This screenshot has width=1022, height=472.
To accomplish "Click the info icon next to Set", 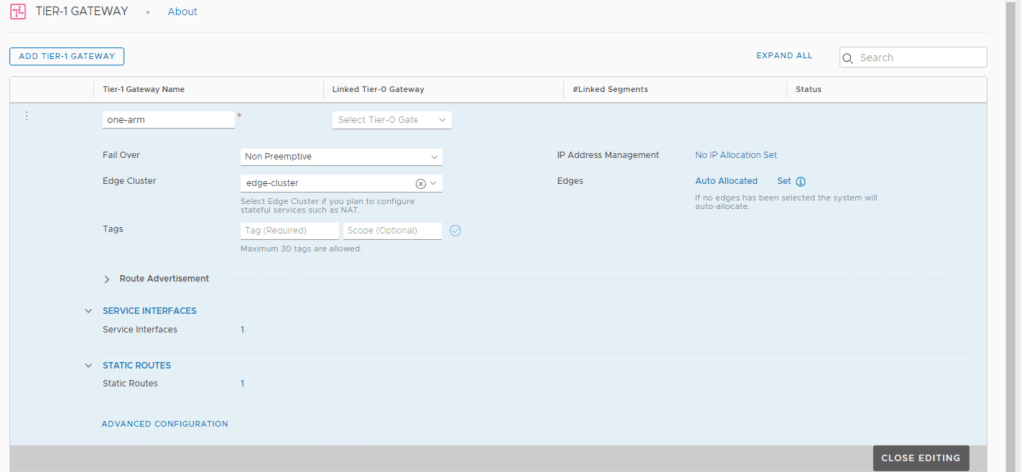I will (x=801, y=182).
